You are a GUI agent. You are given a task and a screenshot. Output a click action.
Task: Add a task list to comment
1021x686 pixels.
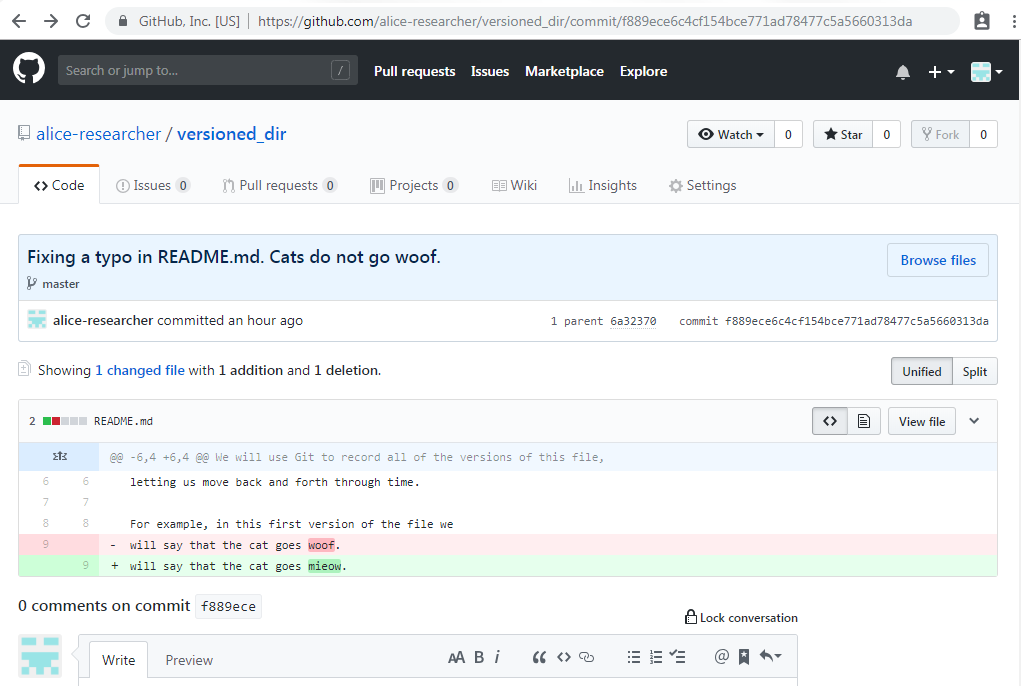click(x=678, y=657)
